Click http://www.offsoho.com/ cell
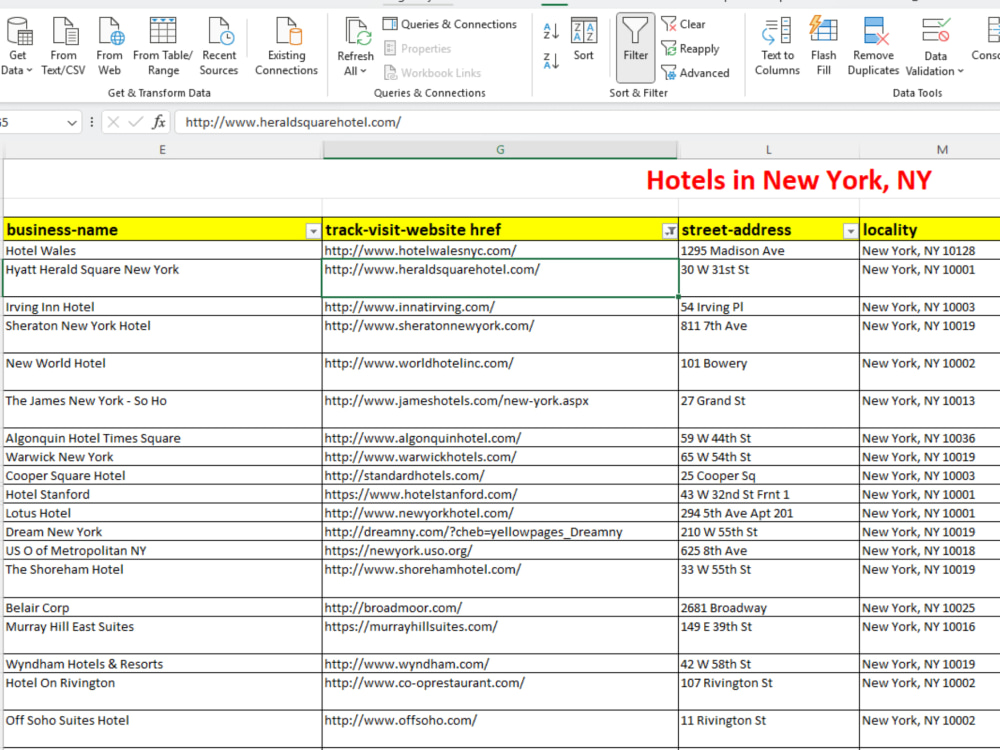This screenshot has width=1000, height=750. pos(500,729)
